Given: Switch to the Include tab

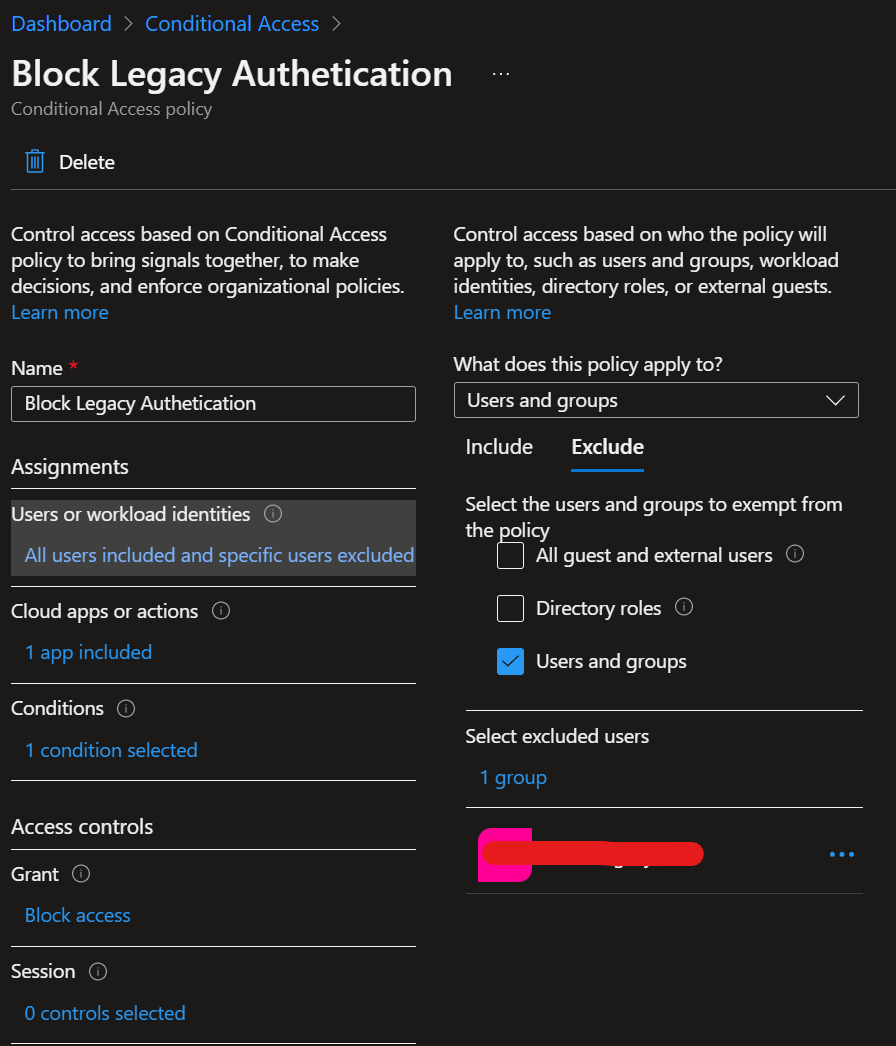Looking at the screenshot, I should click(499, 447).
